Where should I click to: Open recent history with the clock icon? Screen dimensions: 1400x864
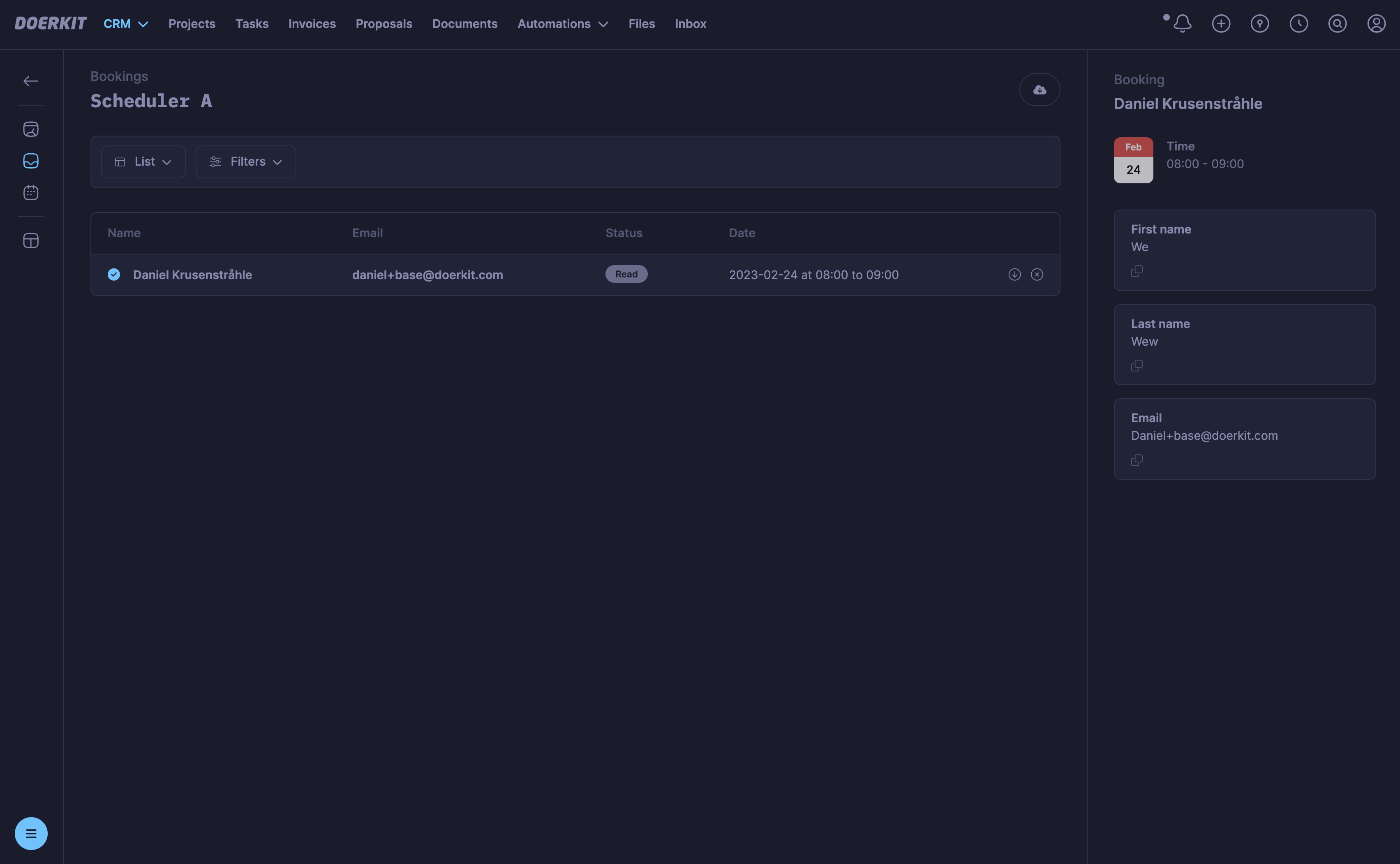[x=1298, y=23]
